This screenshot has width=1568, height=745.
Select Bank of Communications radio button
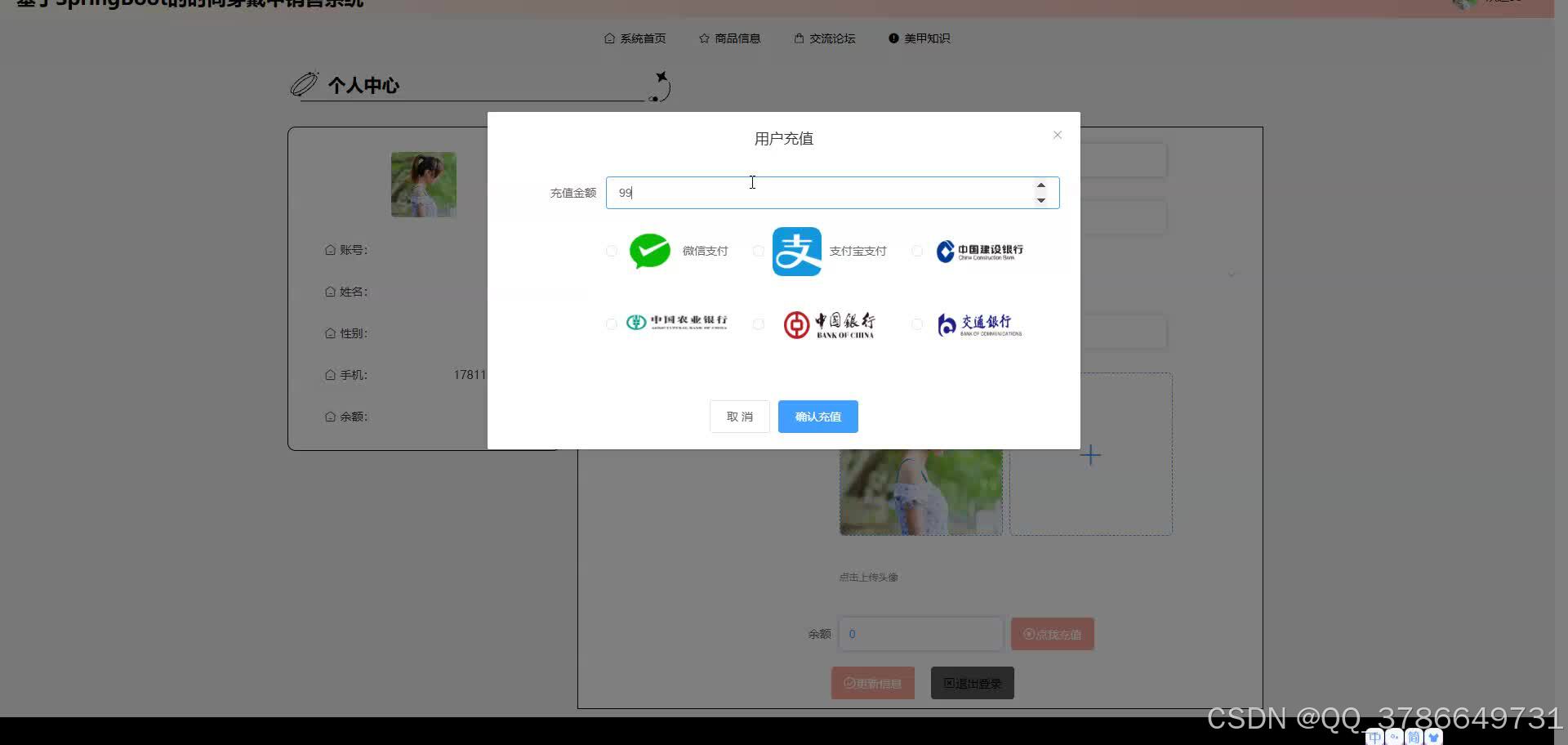click(x=917, y=324)
